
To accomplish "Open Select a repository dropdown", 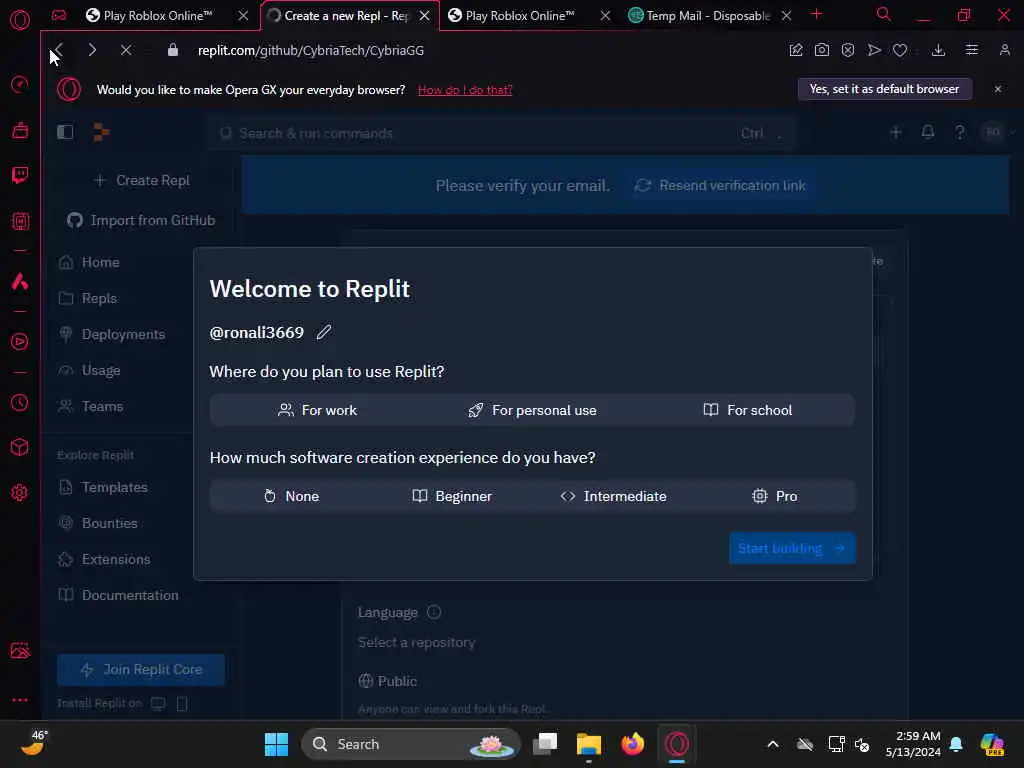I will [x=417, y=643].
